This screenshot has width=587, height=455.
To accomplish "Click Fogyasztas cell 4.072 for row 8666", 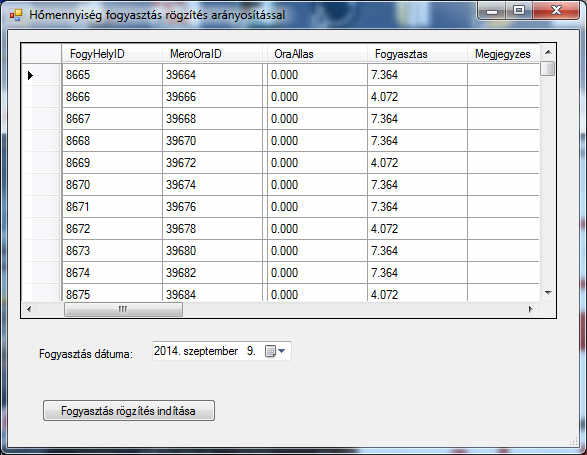I will (417, 97).
